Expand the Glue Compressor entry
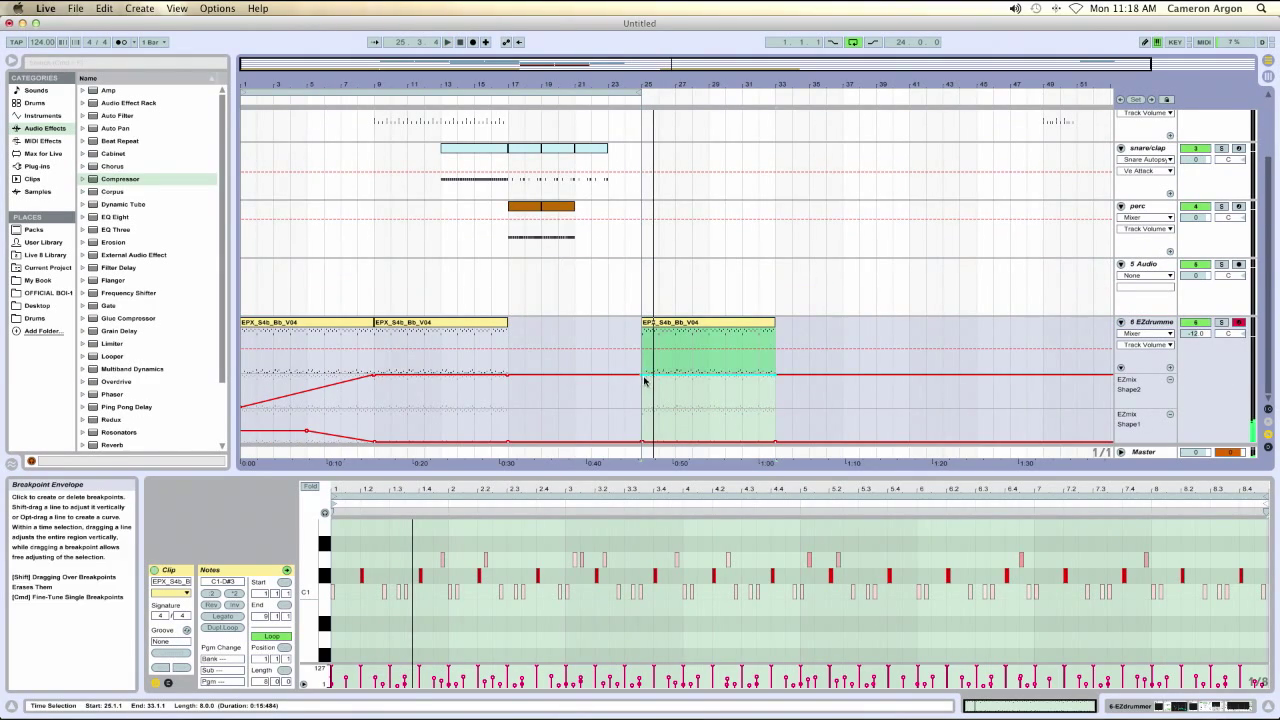The height and width of the screenshot is (720, 1280). tap(83, 318)
